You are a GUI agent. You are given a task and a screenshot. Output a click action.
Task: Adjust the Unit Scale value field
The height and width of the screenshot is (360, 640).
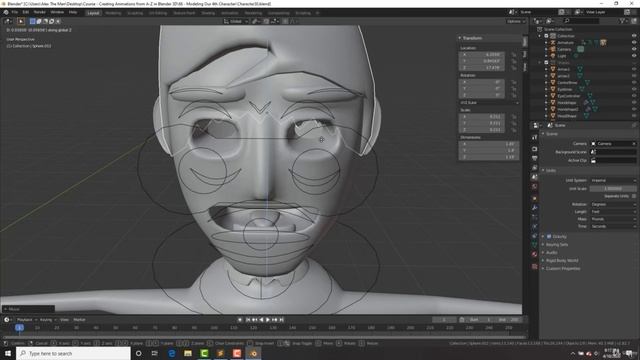click(613, 189)
